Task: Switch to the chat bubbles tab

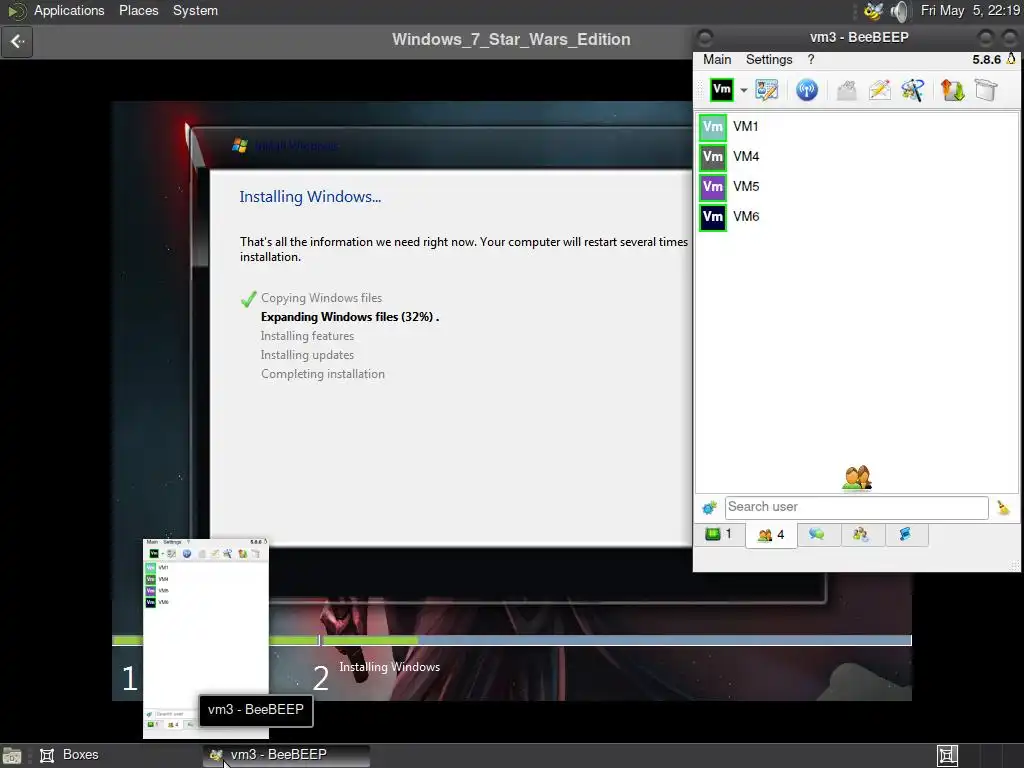Action: coord(817,535)
